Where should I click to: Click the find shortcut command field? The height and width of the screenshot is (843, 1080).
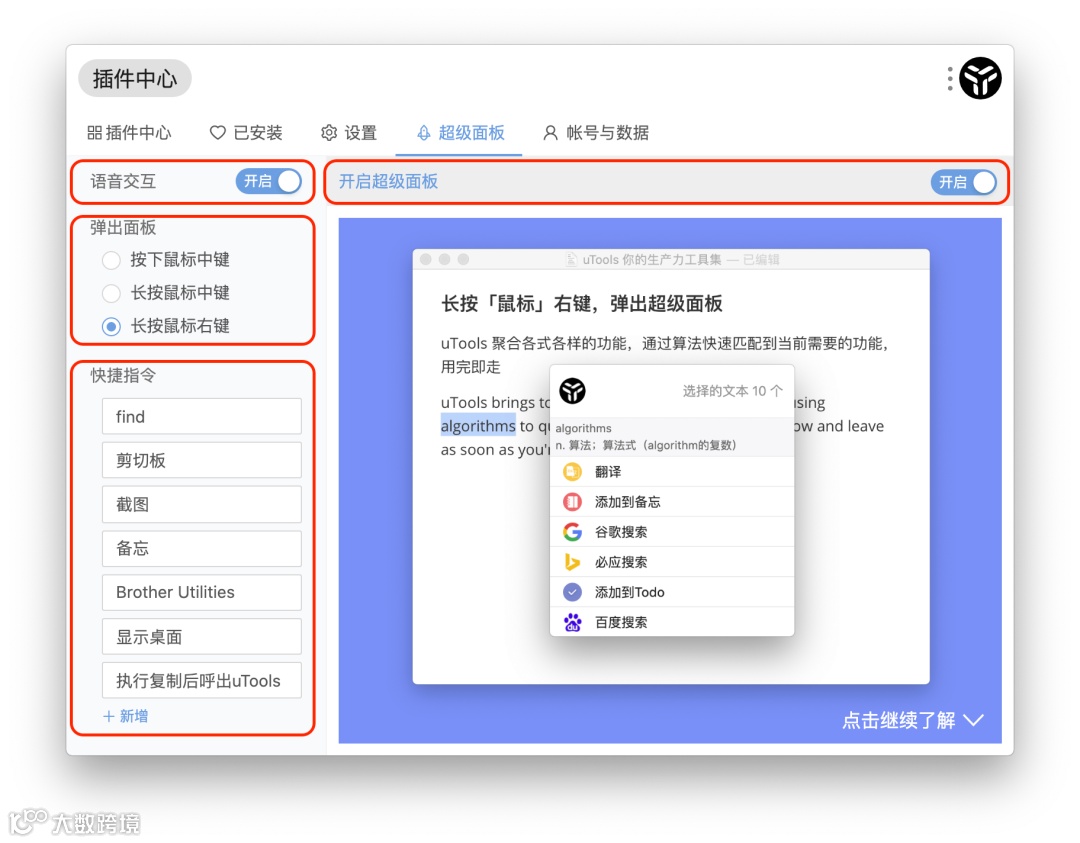tap(202, 416)
